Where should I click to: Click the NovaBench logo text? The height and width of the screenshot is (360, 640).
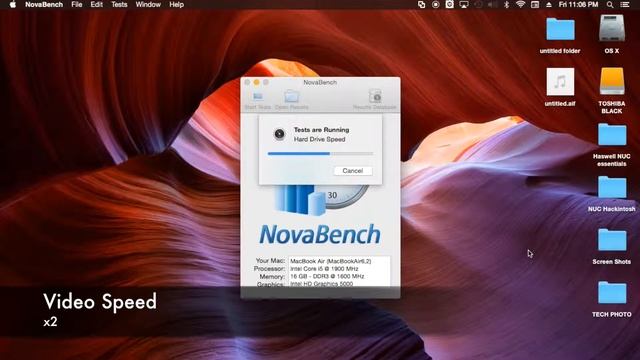point(320,234)
